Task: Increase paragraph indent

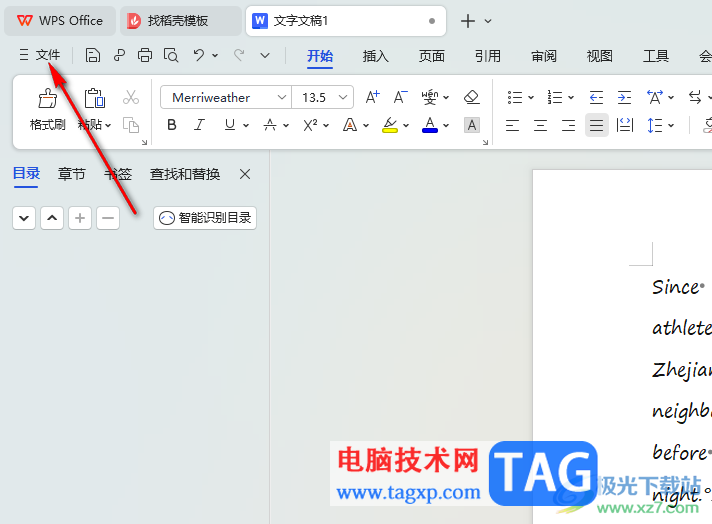Action: point(624,97)
